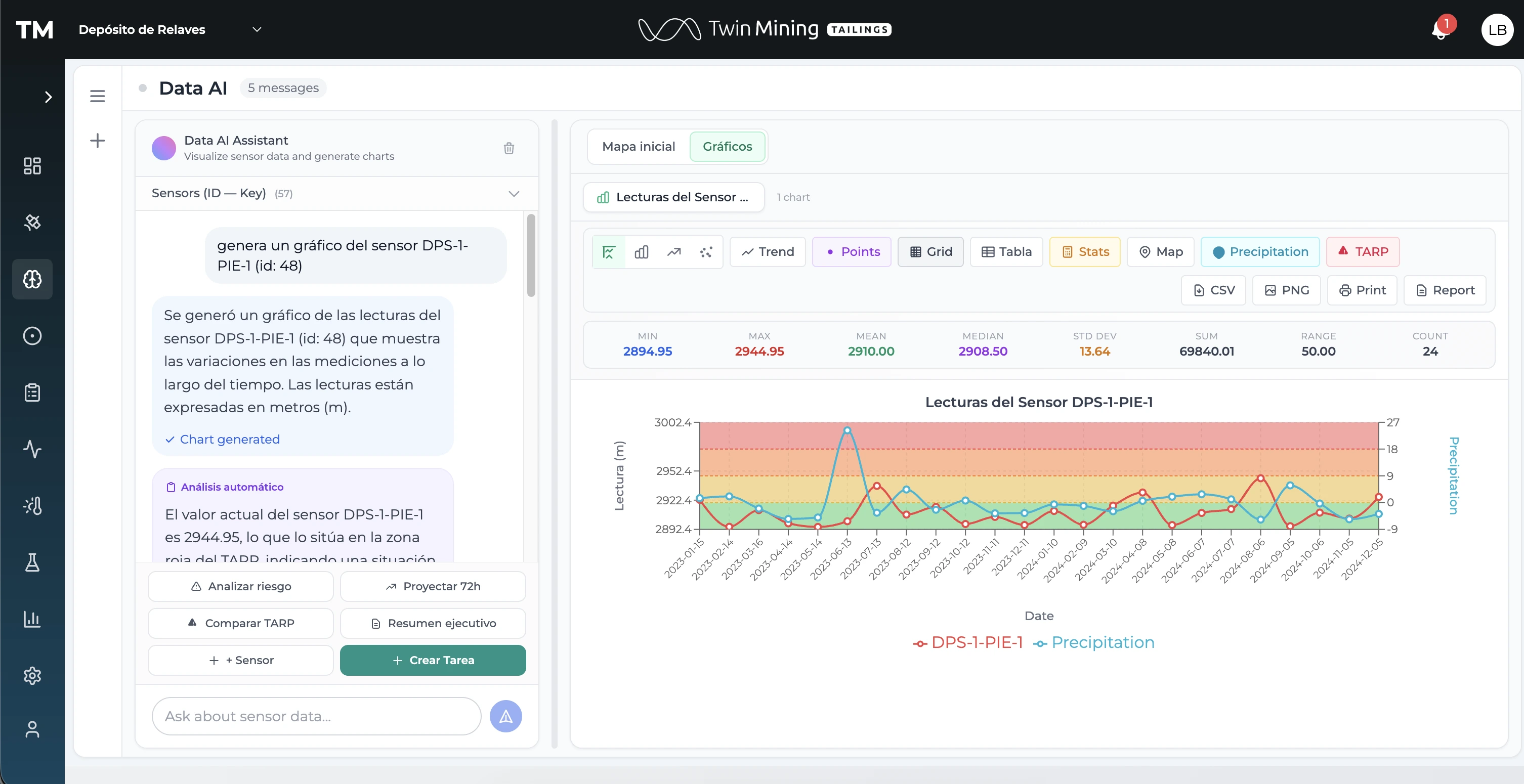Open the hamburger menu icon
1524x784 pixels.
click(x=98, y=96)
